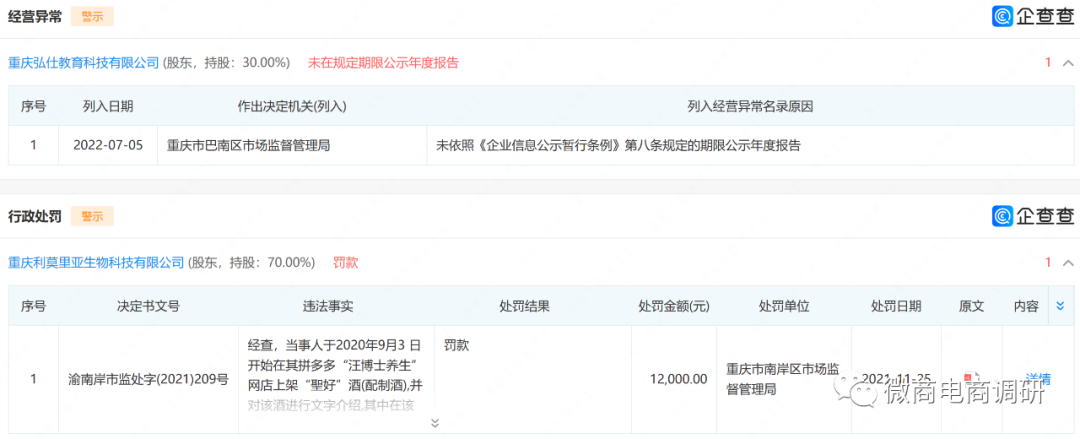
Task: Collapse the 重庆利莫里亚生物科技 penalty section
Action: coord(1068,263)
